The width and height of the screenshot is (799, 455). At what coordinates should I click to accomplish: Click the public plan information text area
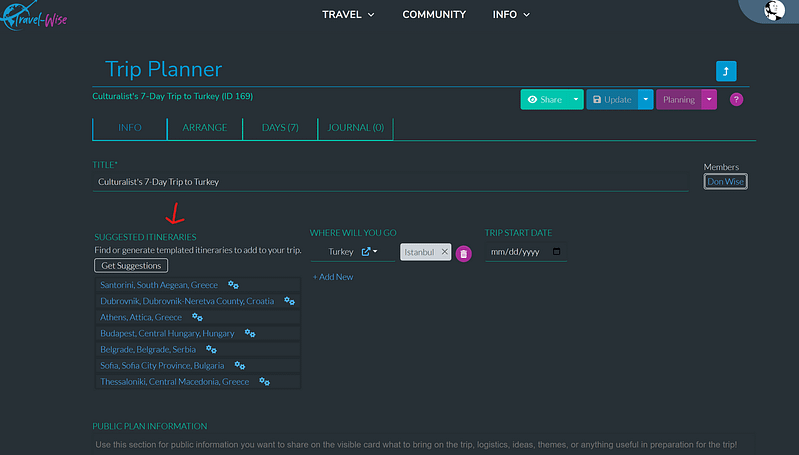(422, 445)
